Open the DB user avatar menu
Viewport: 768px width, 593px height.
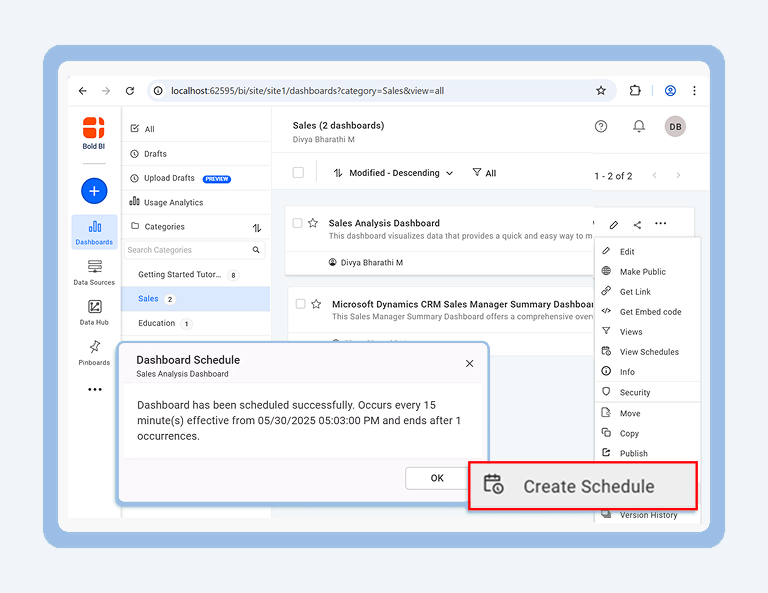click(x=675, y=126)
